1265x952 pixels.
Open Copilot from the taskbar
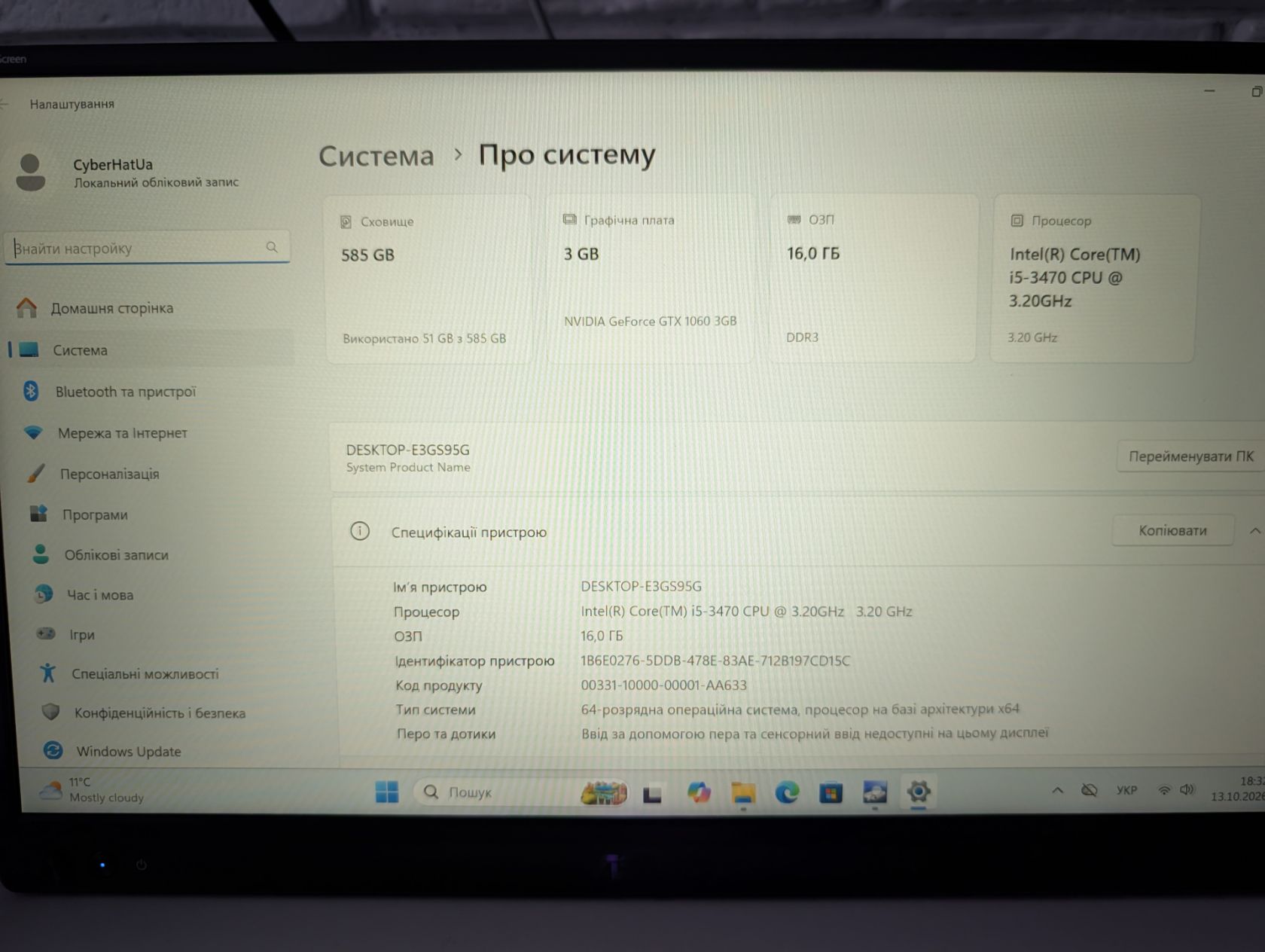(699, 792)
